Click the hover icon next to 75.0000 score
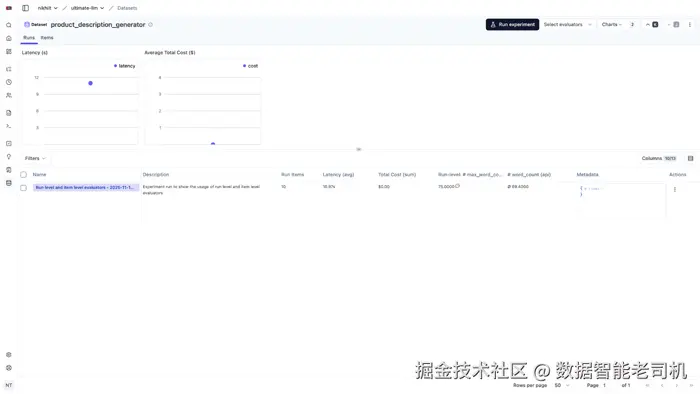 click(458, 186)
